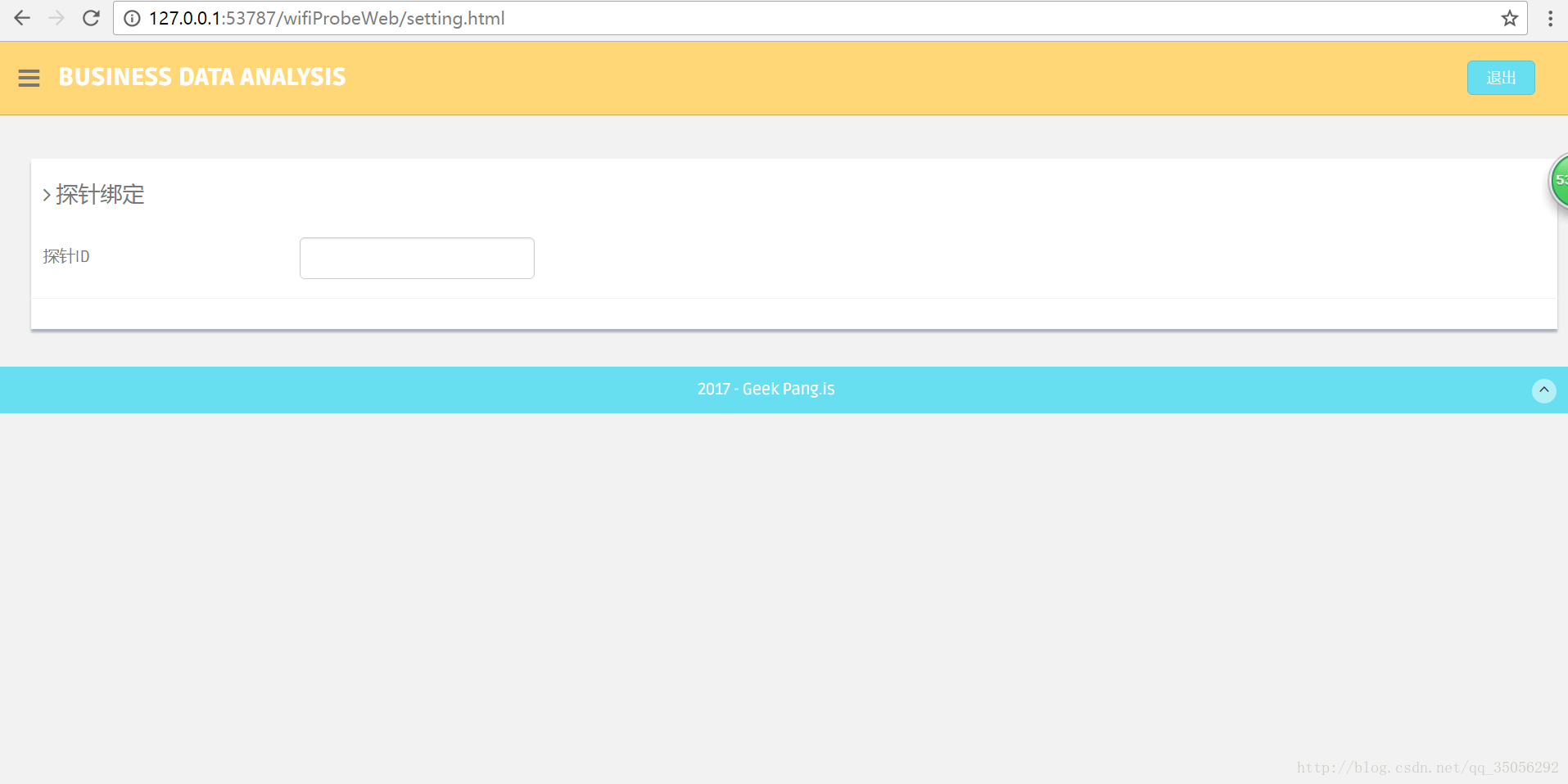The width and height of the screenshot is (1568, 784).
Task: Select the address bar URL
Action: [x=327, y=18]
